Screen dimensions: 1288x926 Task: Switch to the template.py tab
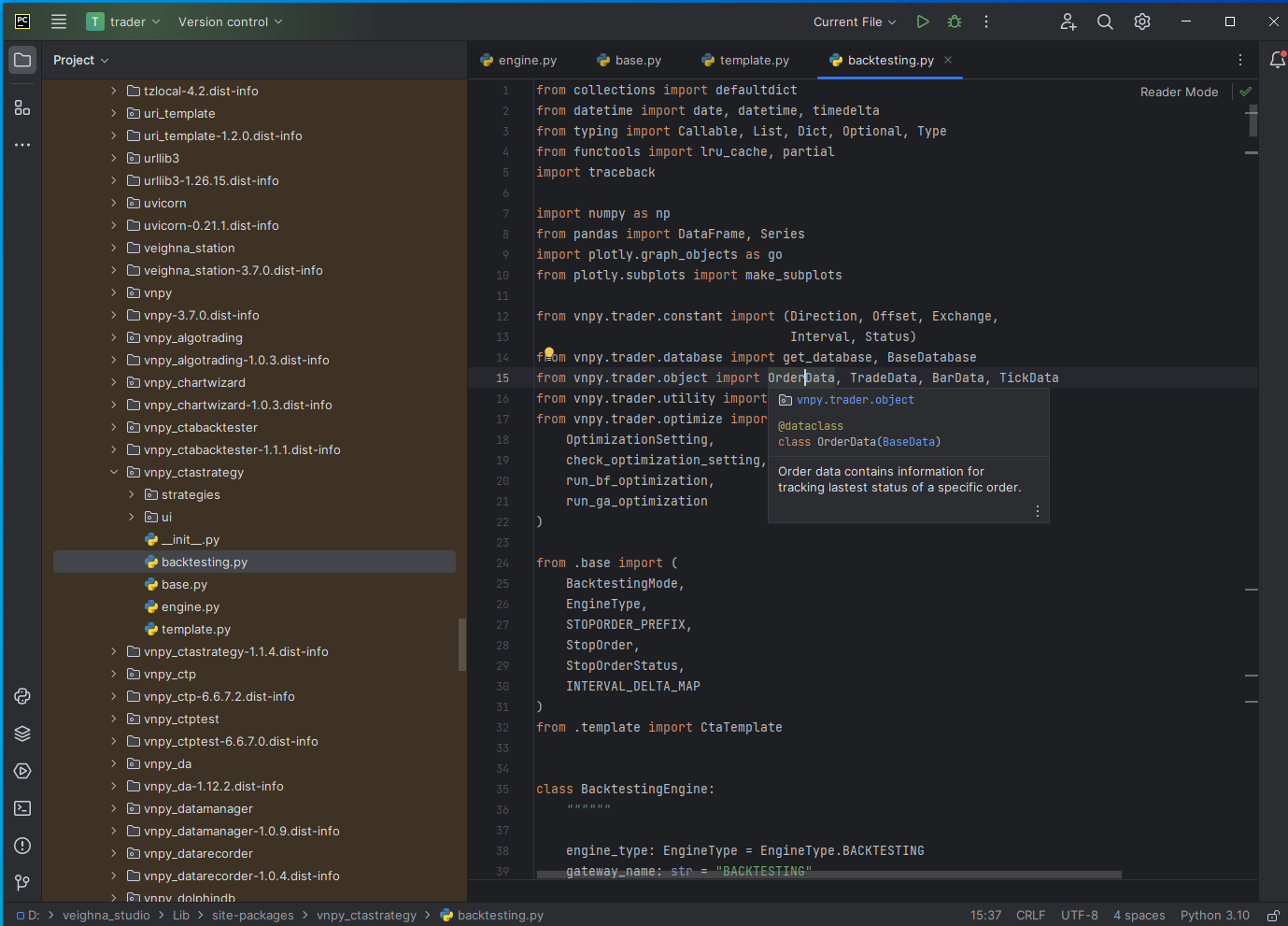point(745,60)
